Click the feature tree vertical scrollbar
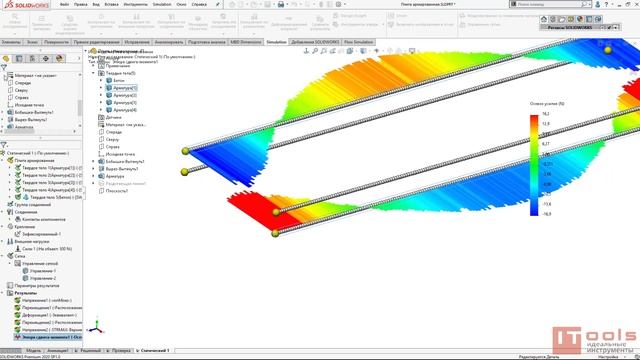 (x=80, y=107)
